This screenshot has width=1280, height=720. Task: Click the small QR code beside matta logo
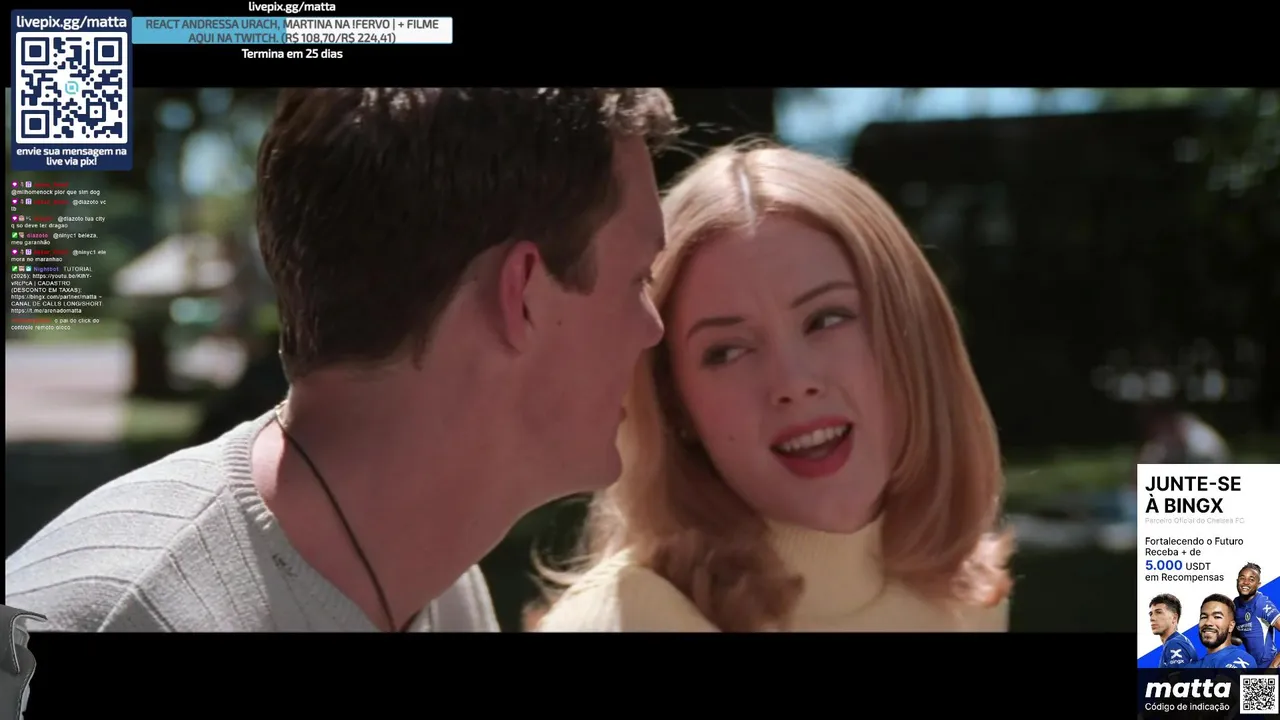pyautogui.click(x=1259, y=694)
